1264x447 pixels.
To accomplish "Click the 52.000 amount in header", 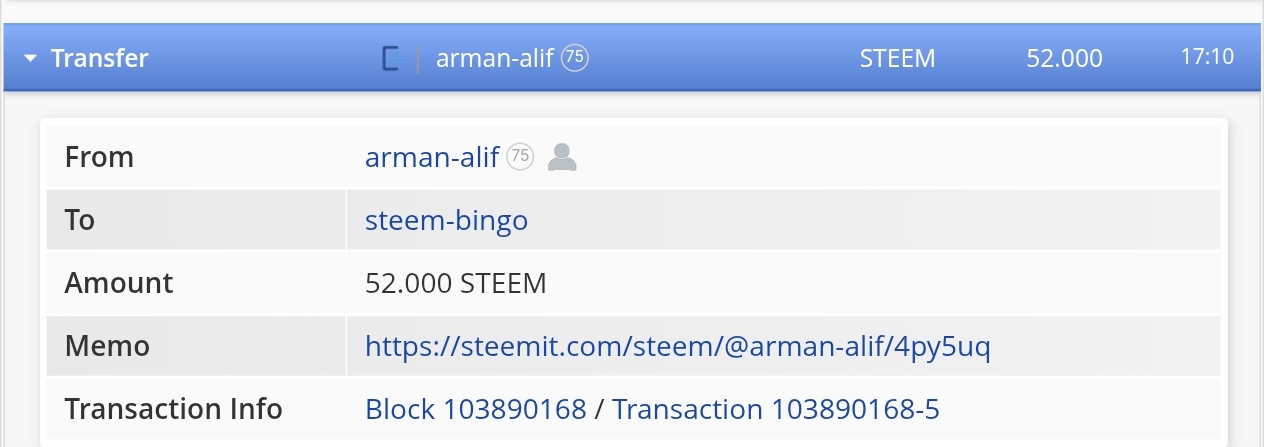I will coord(1064,58).
